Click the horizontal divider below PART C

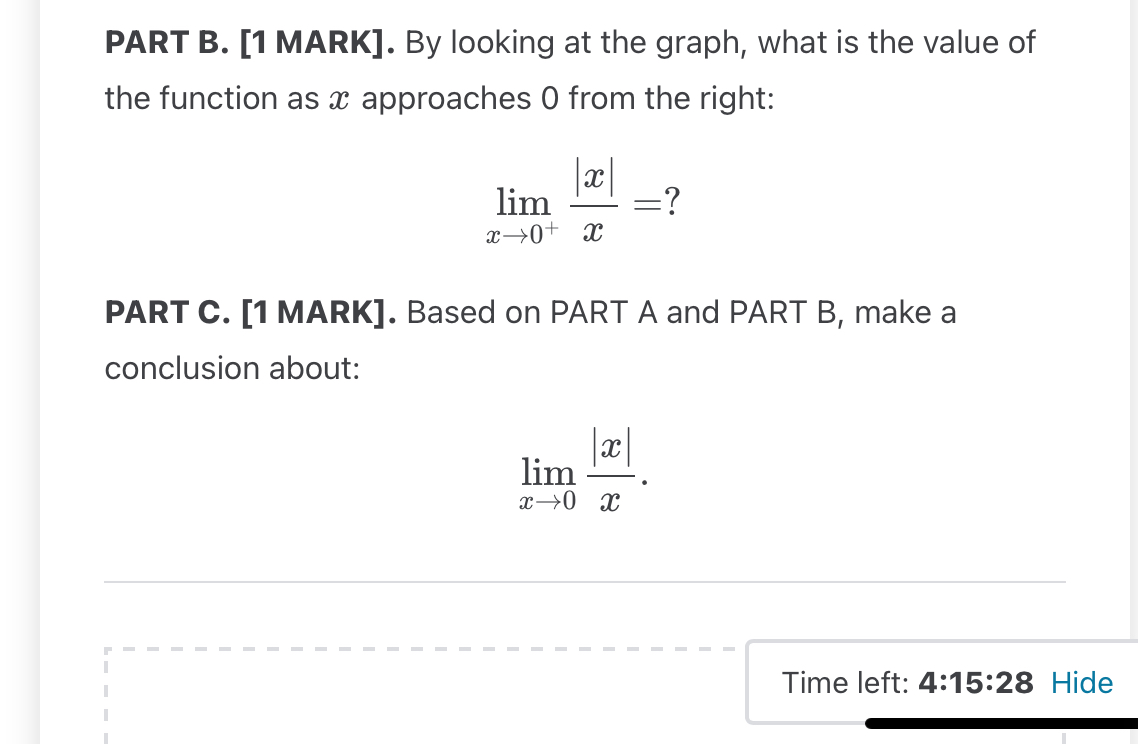pos(585,579)
